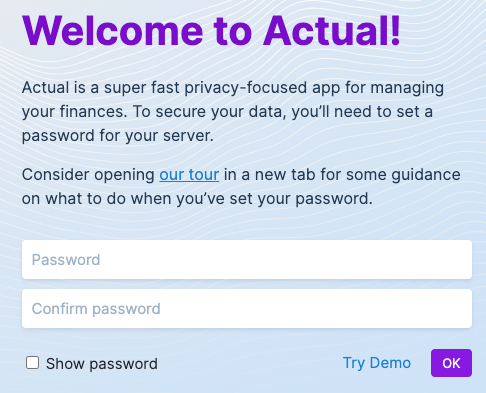Click the phrase "in a new tab"
The width and height of the screenshot is (486, 393).
pyautogui.click(x=269, y=175)
